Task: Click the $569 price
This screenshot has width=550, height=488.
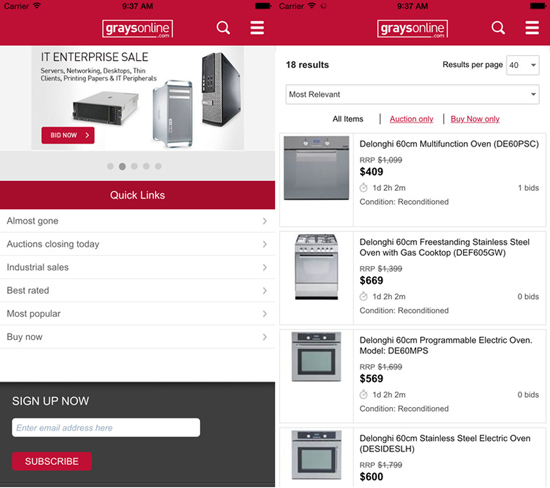Action: [x=371, y=379]
